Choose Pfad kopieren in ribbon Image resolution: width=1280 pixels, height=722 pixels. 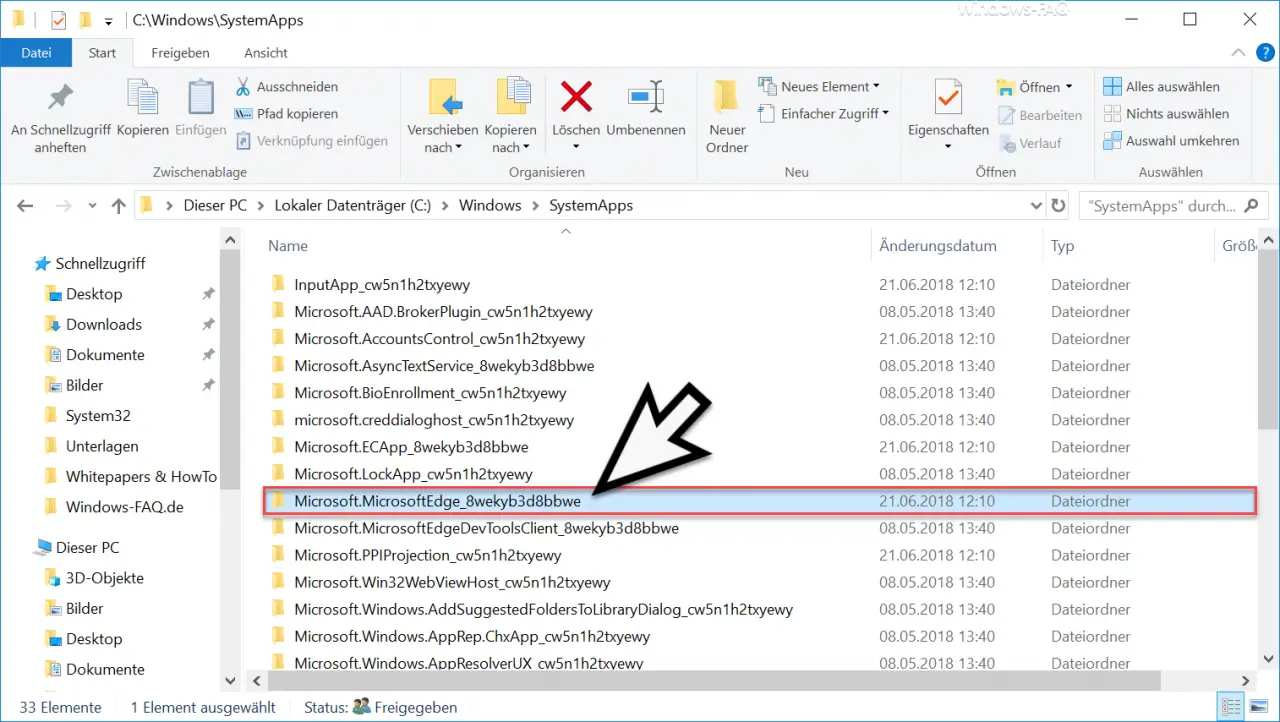pos(287,114)
